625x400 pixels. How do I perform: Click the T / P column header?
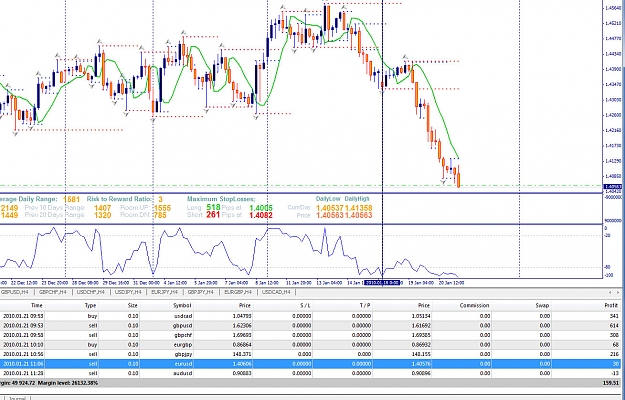pyautogui.click(x=365, y=306)
